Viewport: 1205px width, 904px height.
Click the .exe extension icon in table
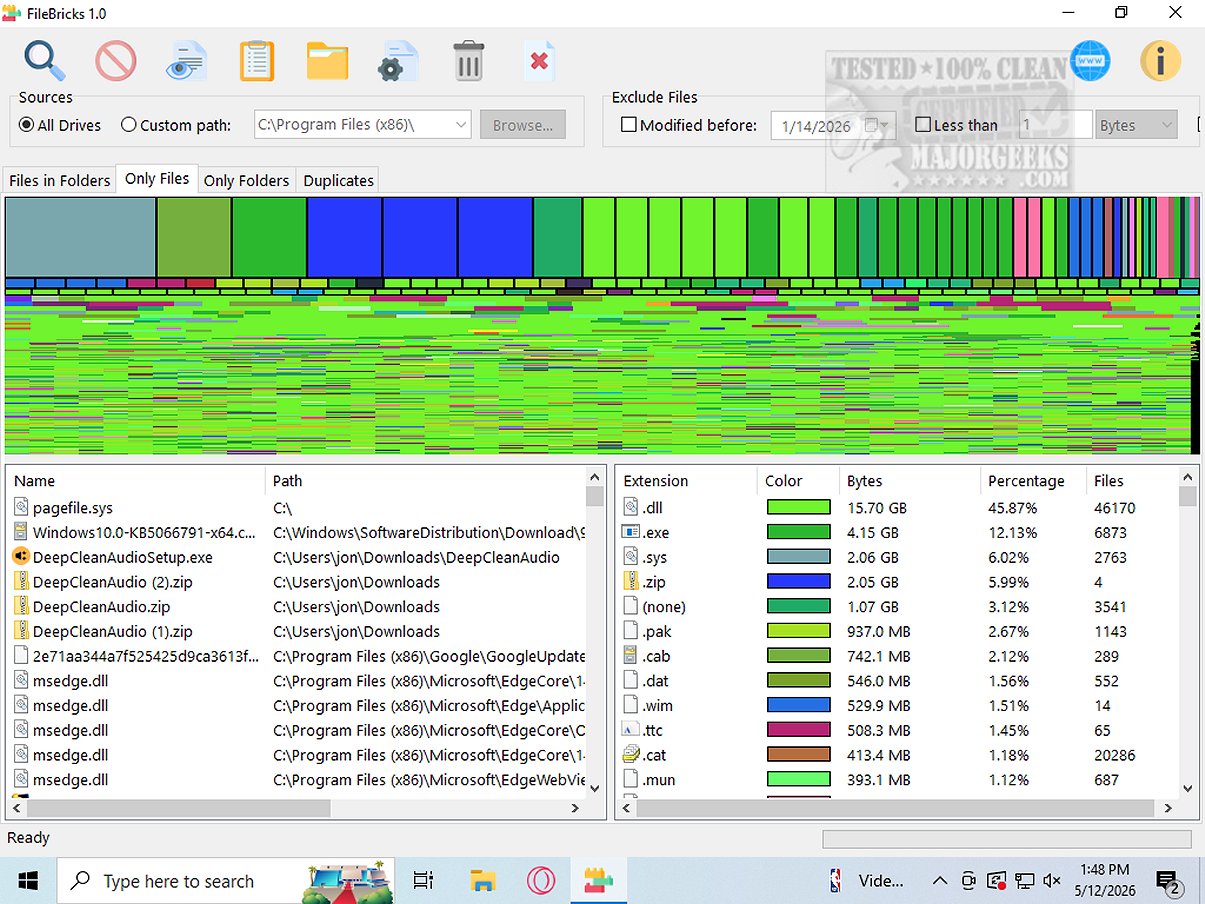[630, 533]
